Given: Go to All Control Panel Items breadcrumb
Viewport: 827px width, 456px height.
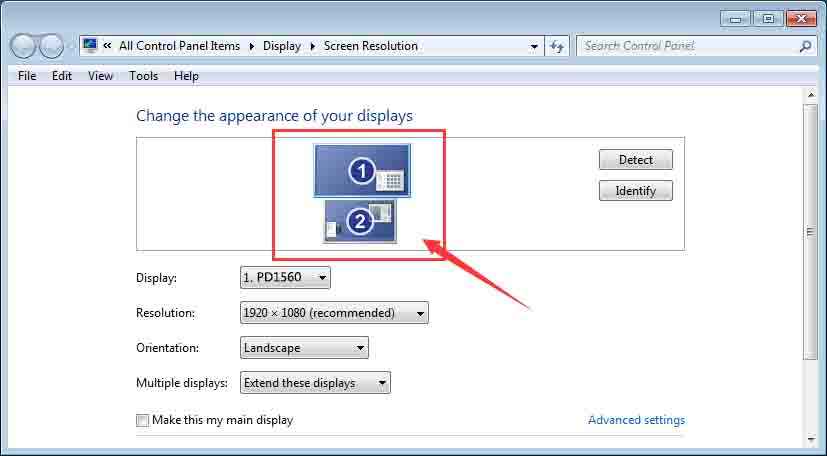Looking at the screenshot, I should (x=179, y=46).
